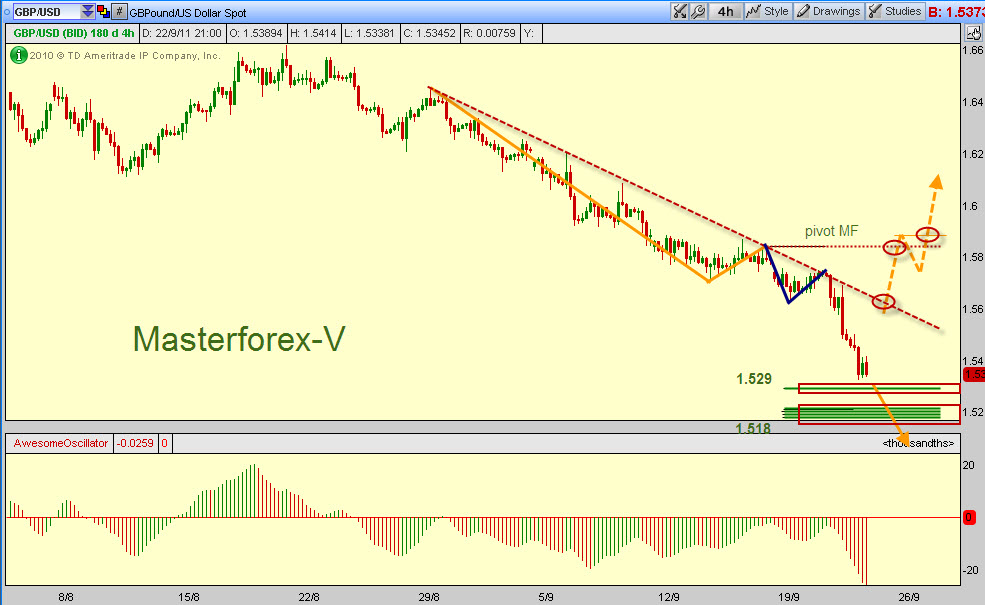Click the small circle left of symbol box
Image resolution: width=985 pixels, height=605 pixels.
(7, 12)
